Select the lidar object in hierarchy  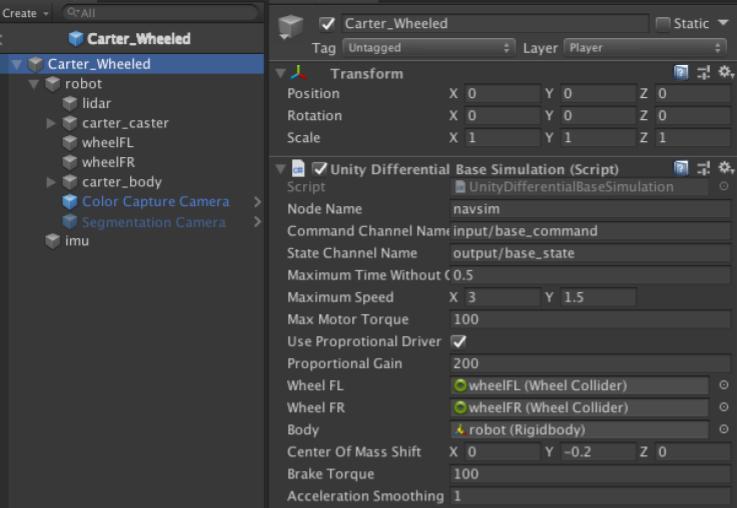[x=96, y=103]
